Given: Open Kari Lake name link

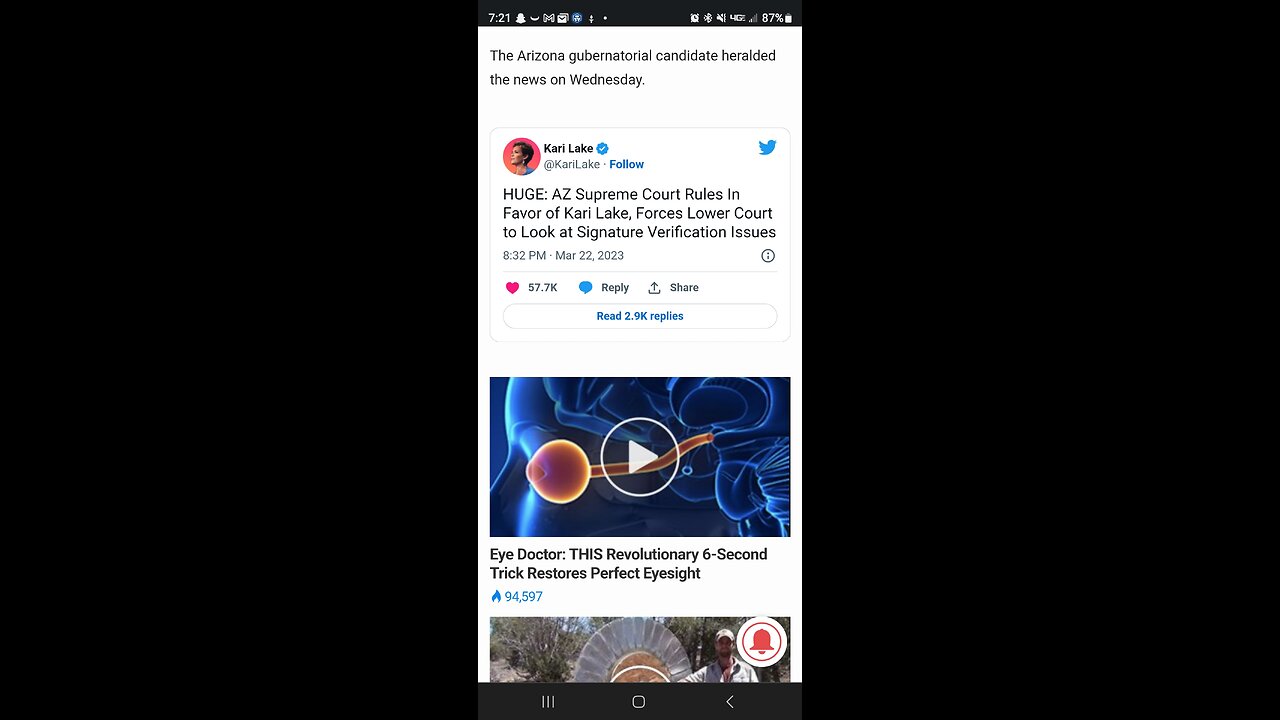Looking at the screenshot, I should click(x=568, y=149).
